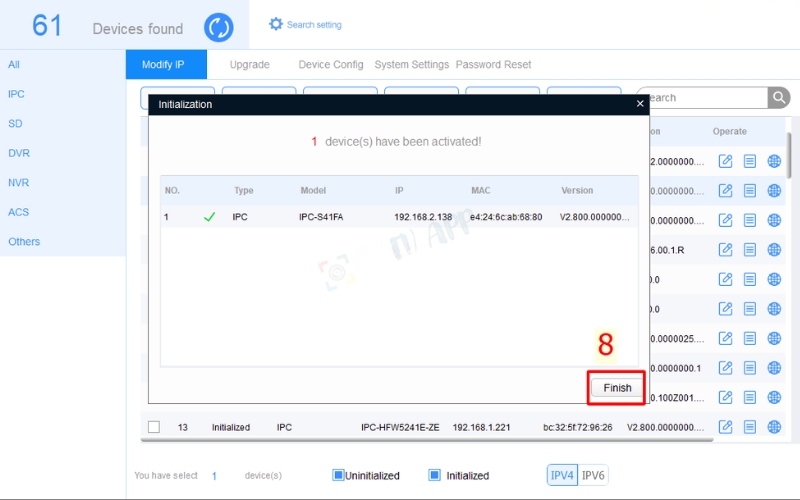
Task: Open details list icon for device 13
Action: pyautogui.click(x=749, y=427)
